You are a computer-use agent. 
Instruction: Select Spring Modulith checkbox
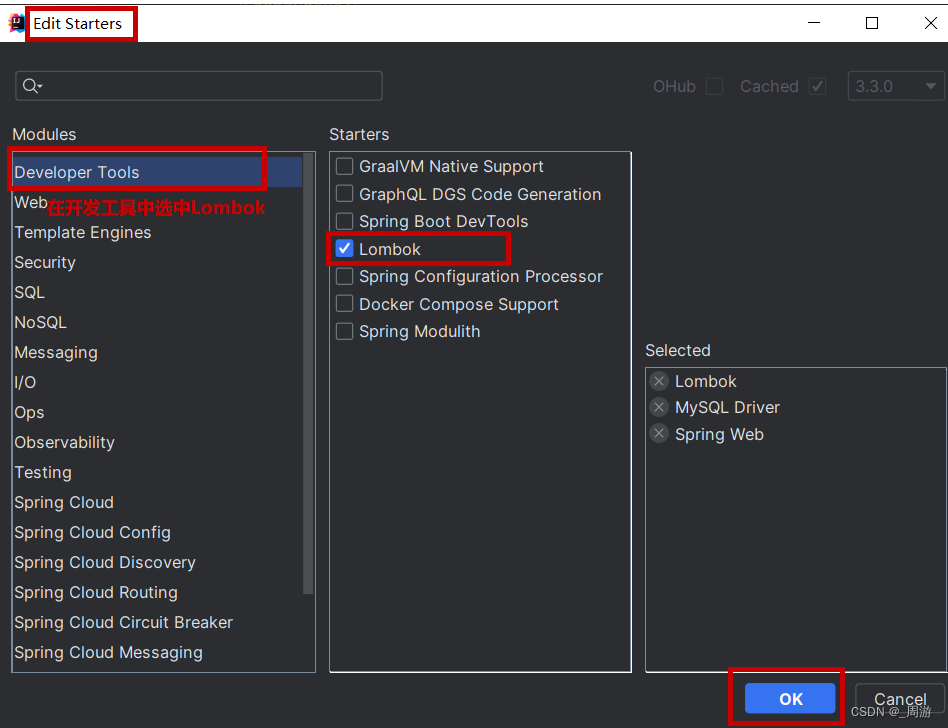pos(344,331)
